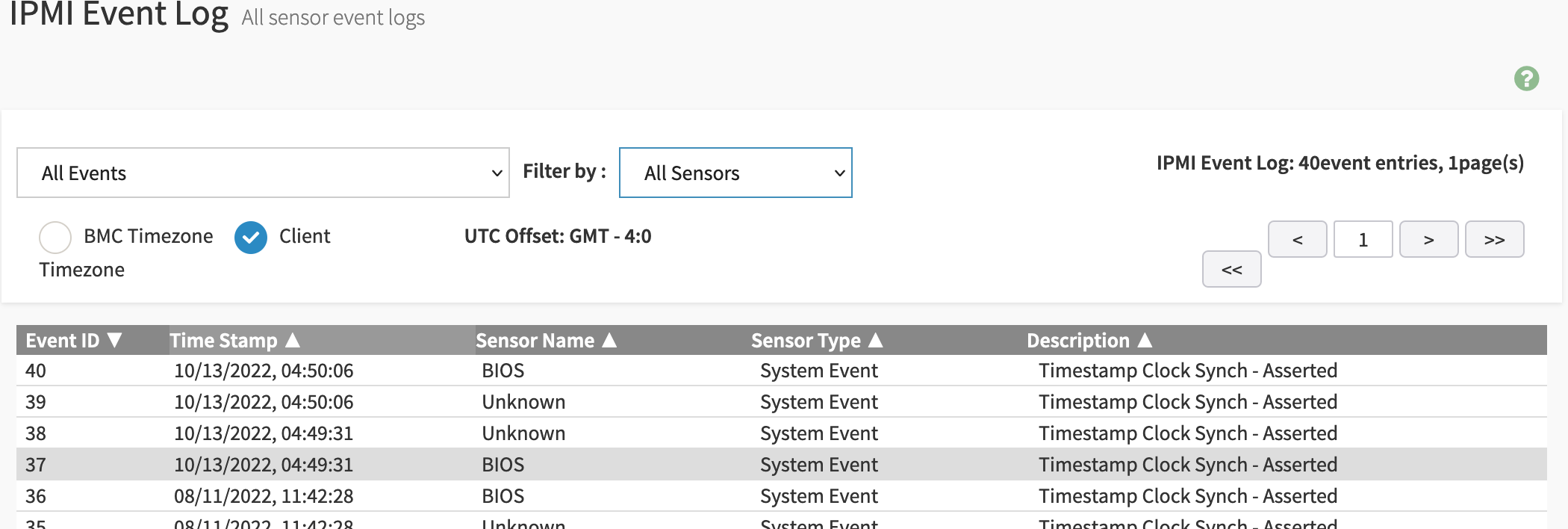The width and height of the screenshot is (1568, 529).
Task: Click the Sensor Type column header
Action: tap(806, 341)
